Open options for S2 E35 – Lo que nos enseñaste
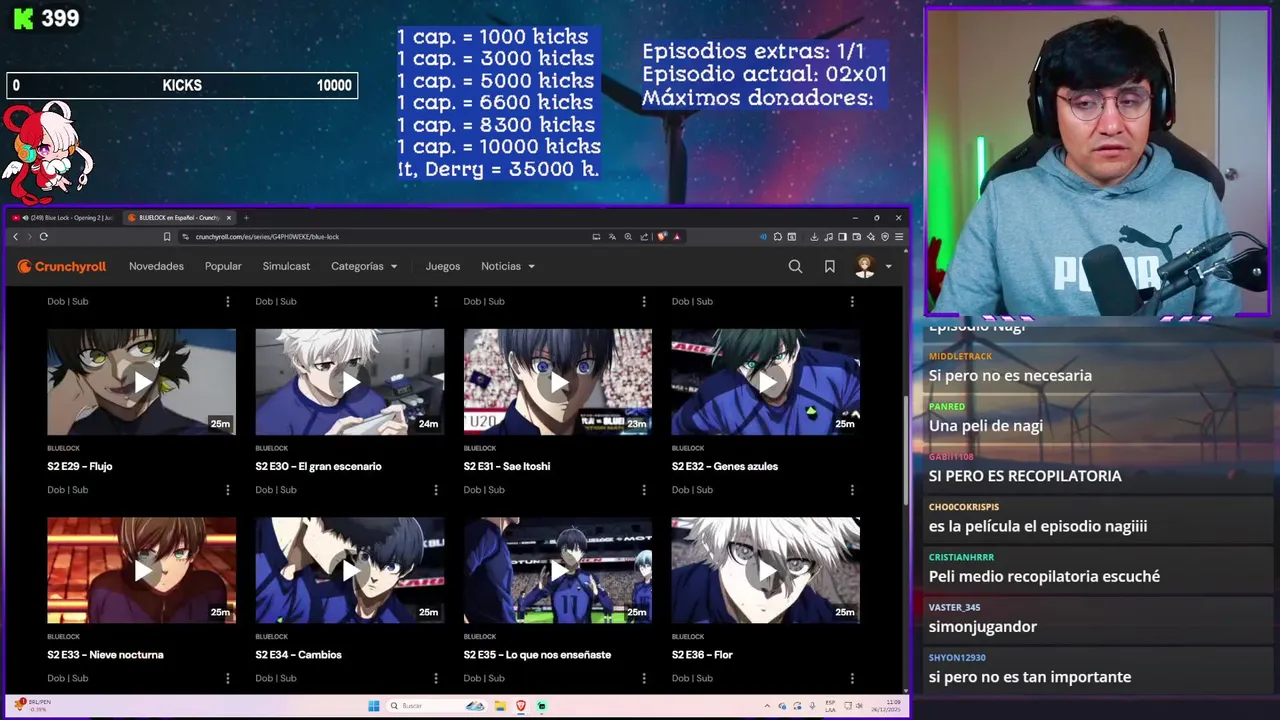The width and height of the screenshot is (1280, 720). [x=643, y=678]
